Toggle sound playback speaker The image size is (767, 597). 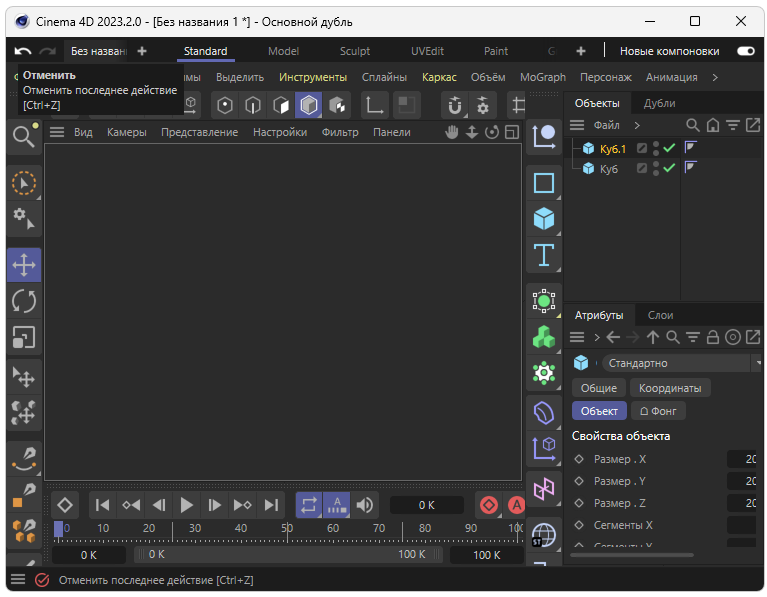tap(365, 505)
